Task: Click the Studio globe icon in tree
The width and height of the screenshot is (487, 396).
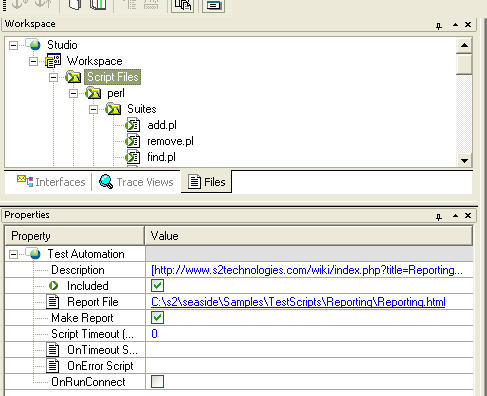Action: point(34,45)
